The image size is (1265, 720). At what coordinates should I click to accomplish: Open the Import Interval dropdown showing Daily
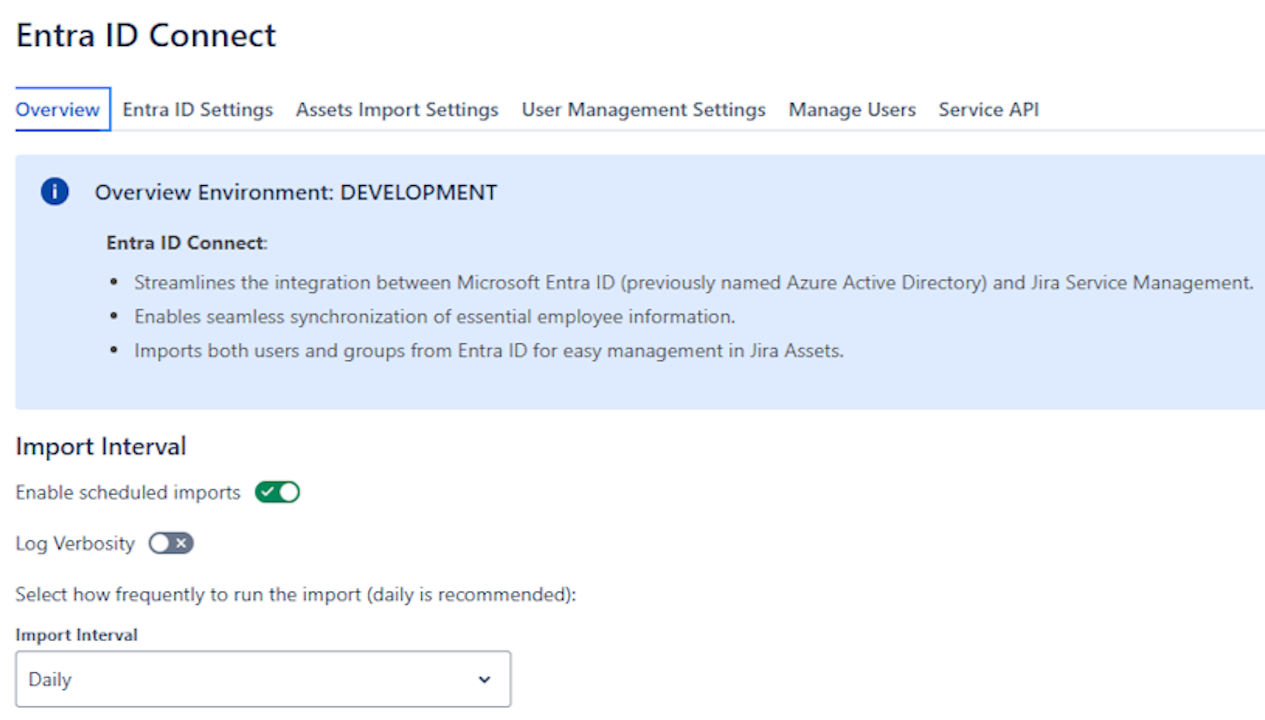point(263,679)
